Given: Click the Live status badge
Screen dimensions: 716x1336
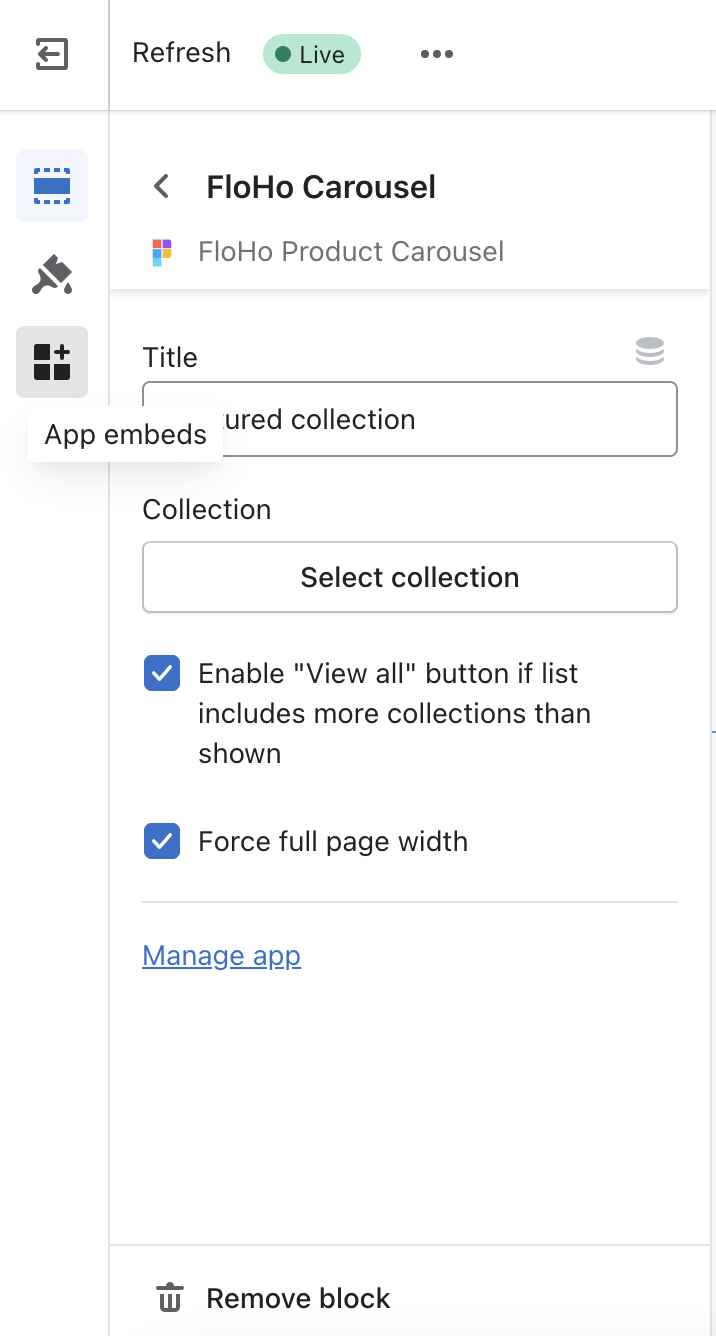Looking at the screenshot, I should tap(311, 54).
